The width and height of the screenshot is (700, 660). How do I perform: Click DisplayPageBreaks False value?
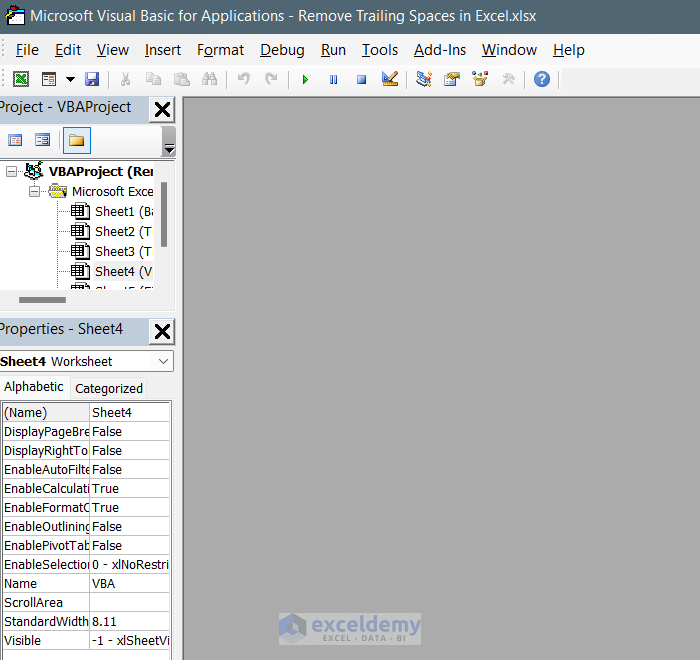[x=130, y=432]
